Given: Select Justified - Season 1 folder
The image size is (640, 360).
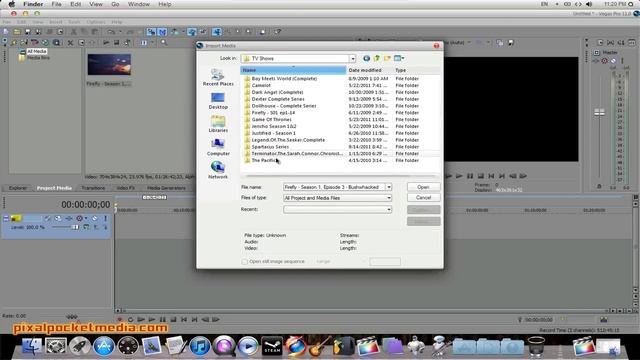Looking at the screenshot, I should tap(273, 133).
